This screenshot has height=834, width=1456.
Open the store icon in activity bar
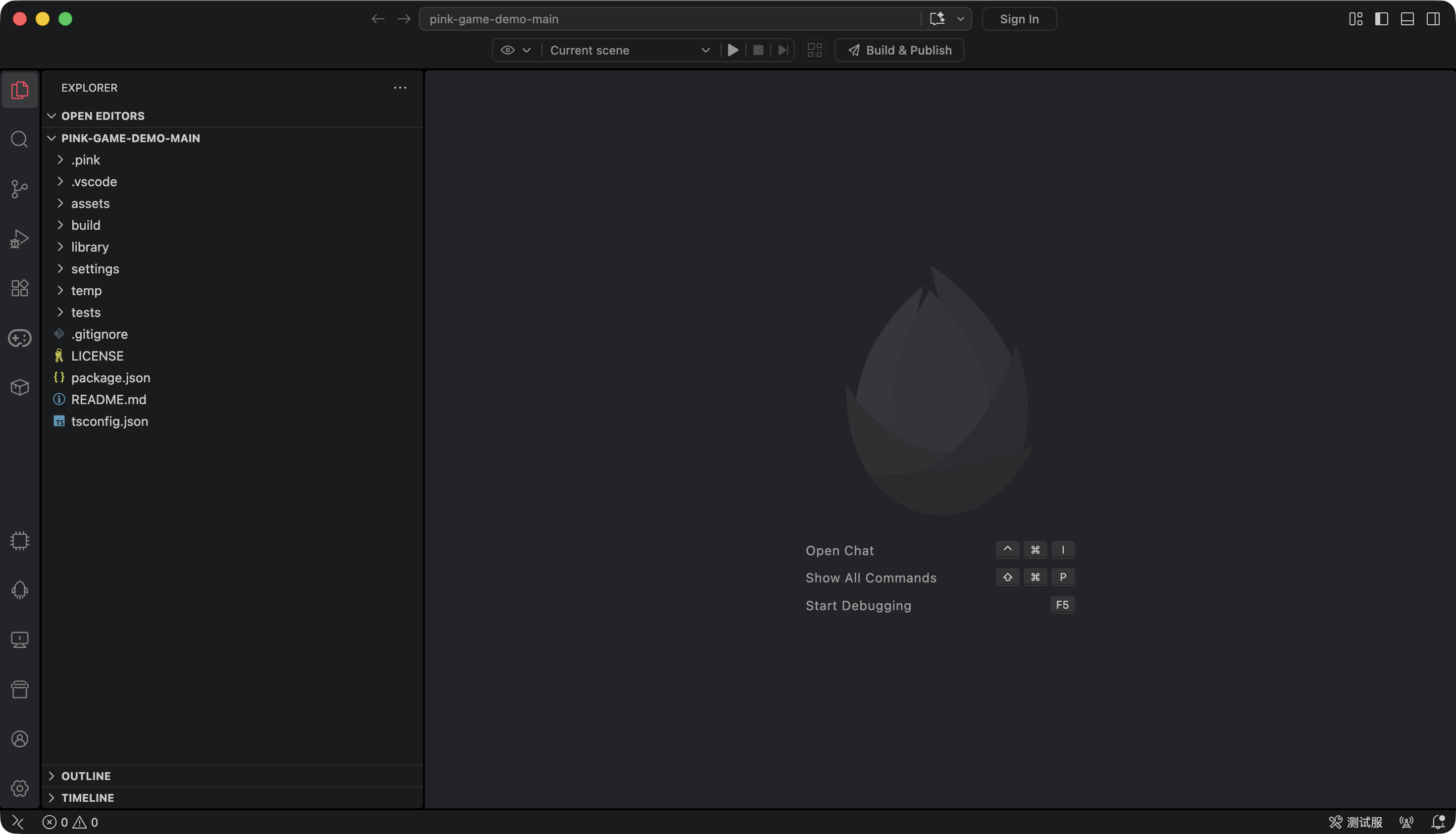tap(19, 690)
